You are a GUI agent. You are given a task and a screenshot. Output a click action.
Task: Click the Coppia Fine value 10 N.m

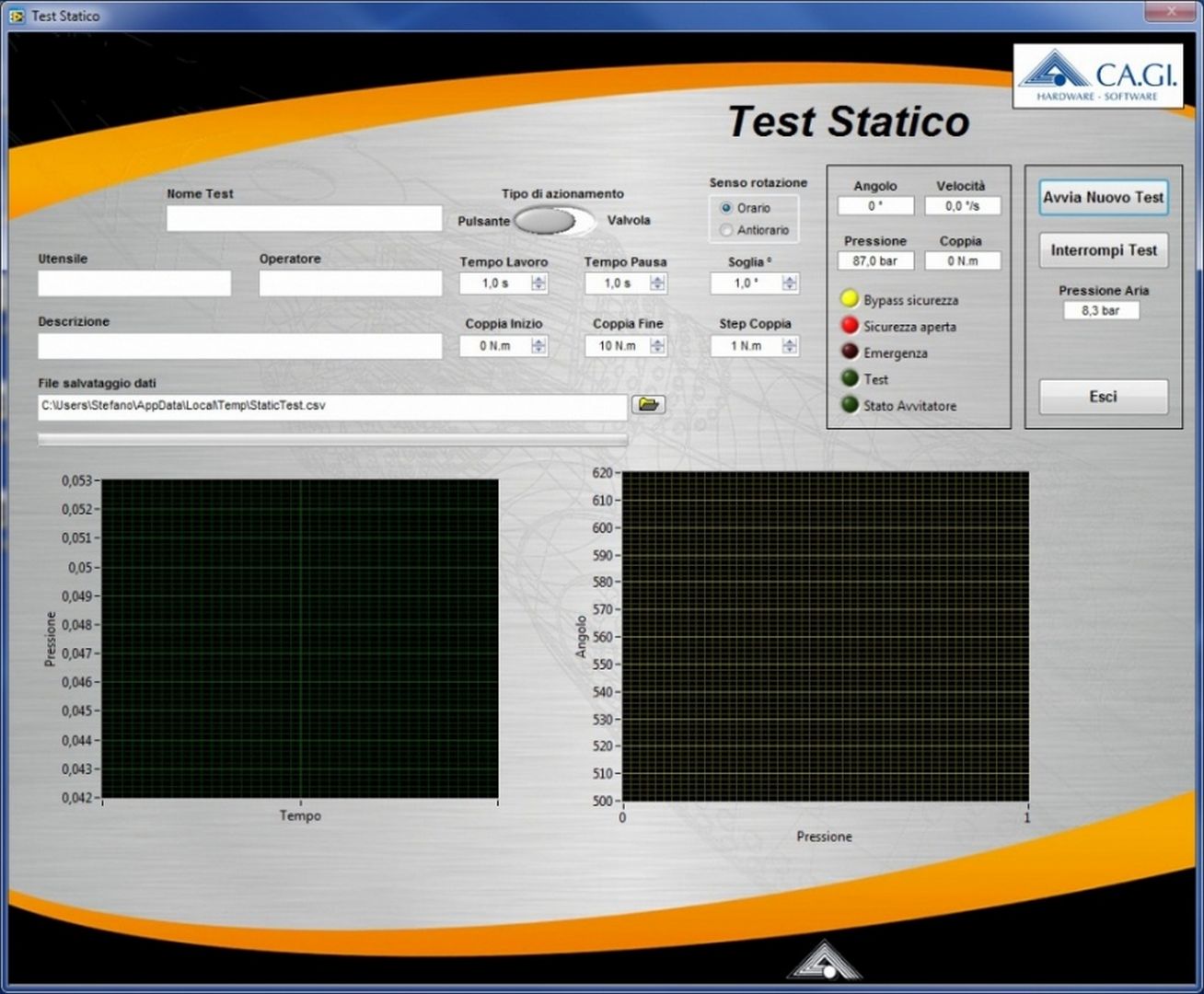618,346
